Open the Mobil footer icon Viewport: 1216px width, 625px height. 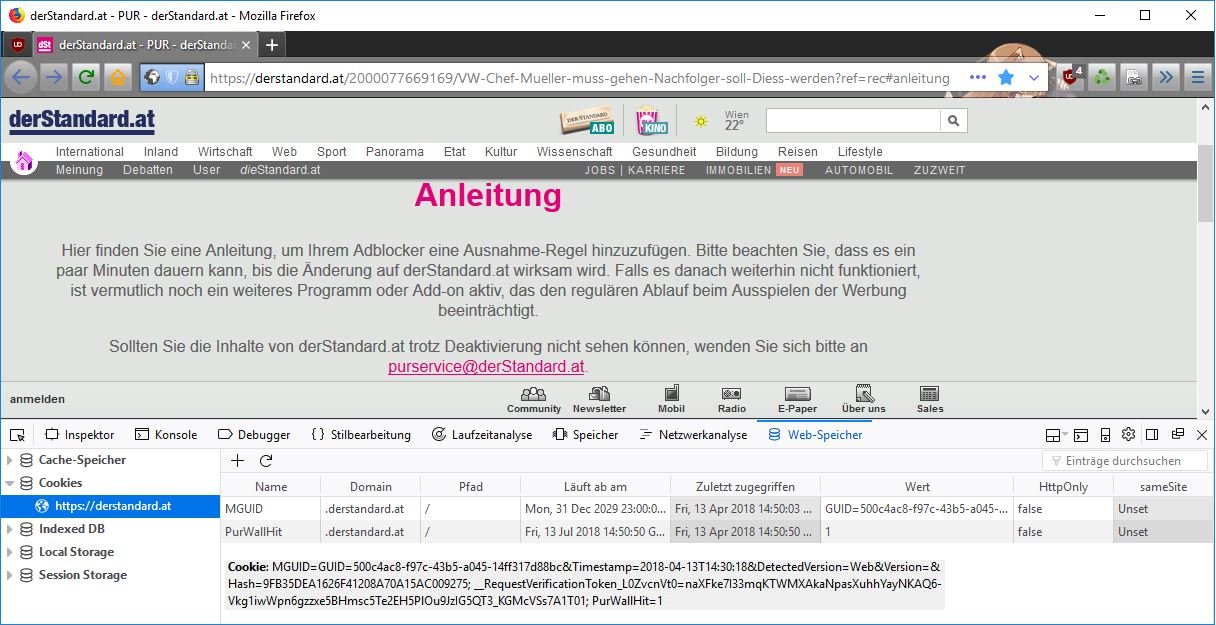pyautogui.click(x=671, y=400)
